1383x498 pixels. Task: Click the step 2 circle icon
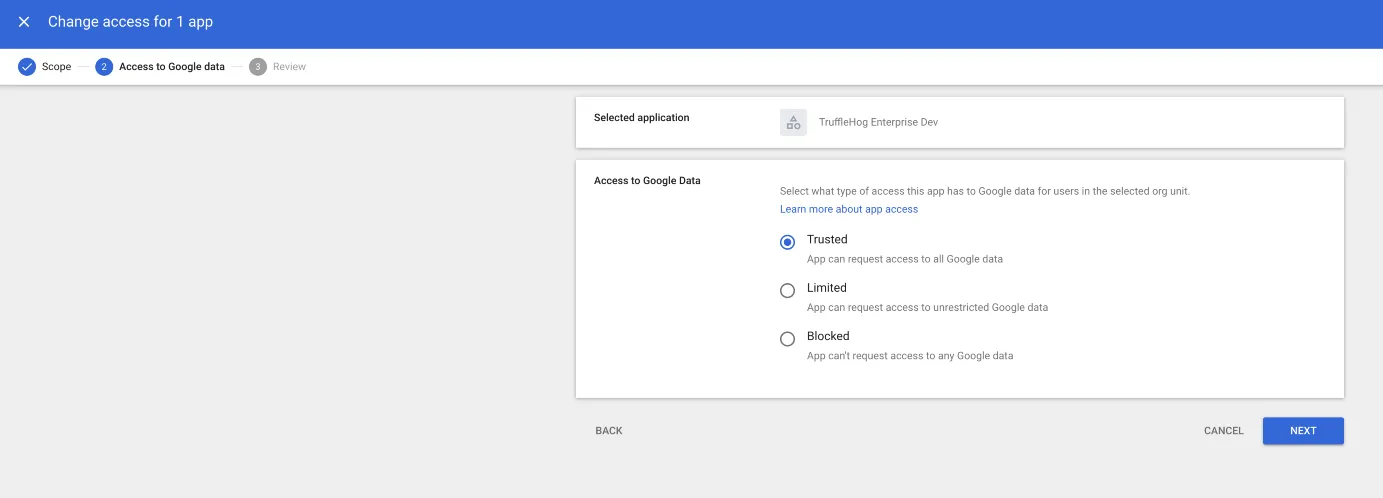pos(104,67)
